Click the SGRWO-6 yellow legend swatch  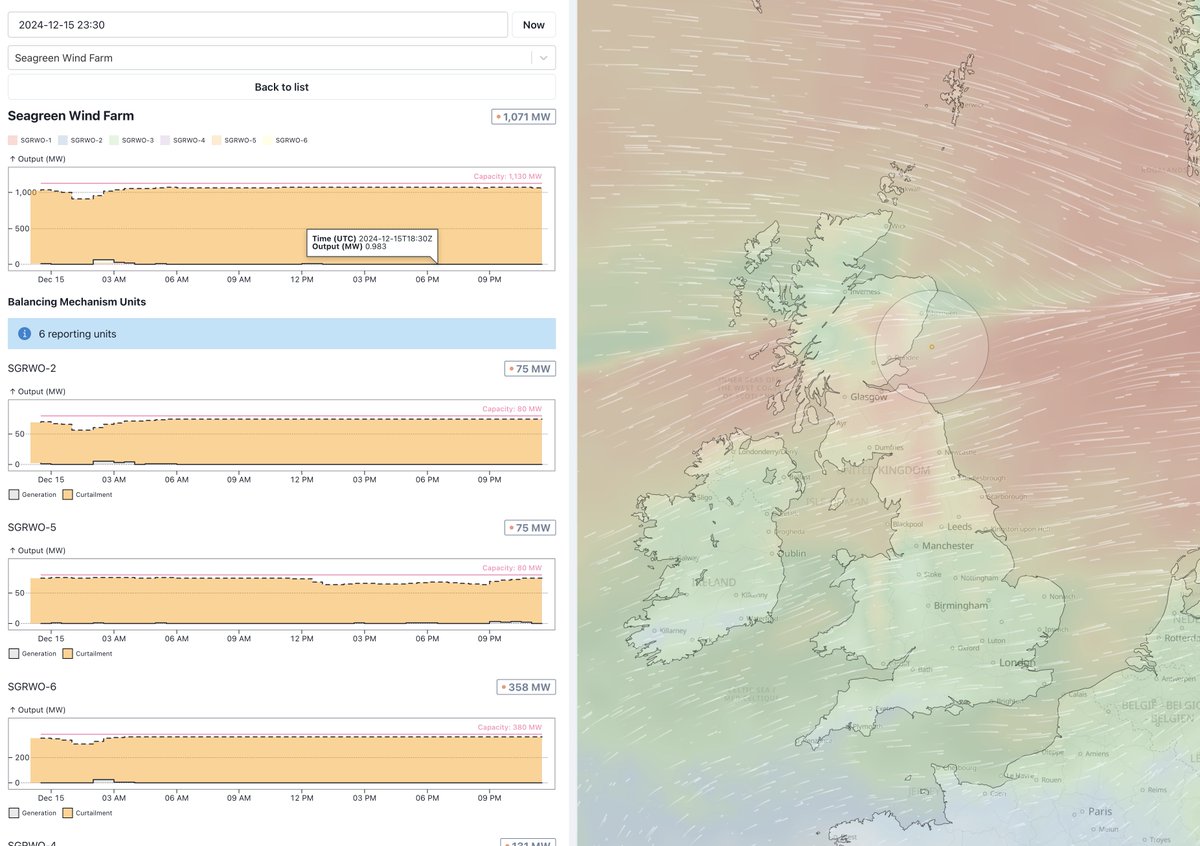268,140
